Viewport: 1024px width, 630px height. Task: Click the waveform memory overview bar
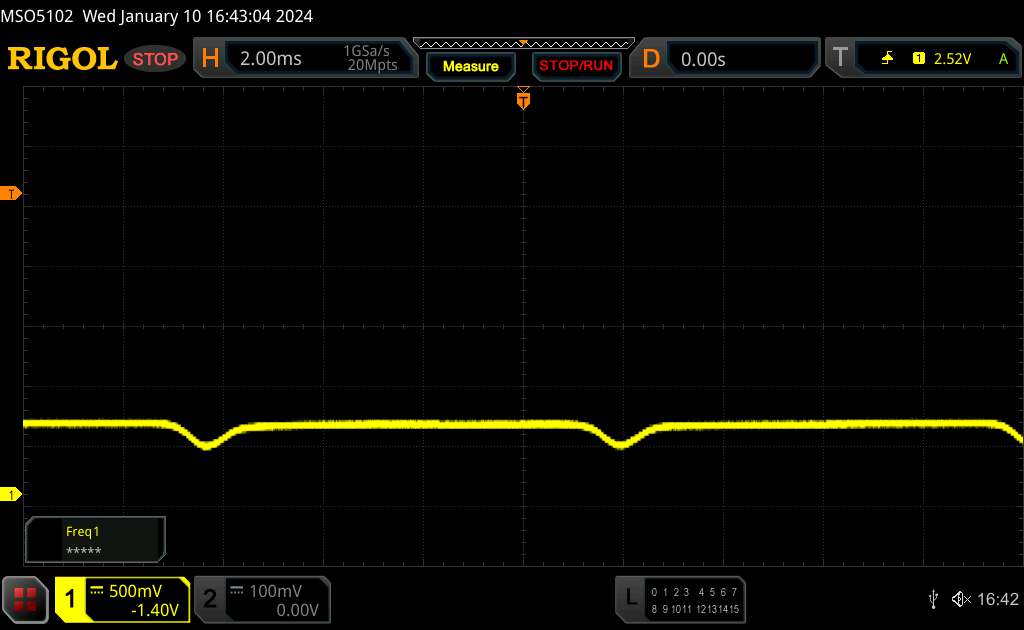click(524, 44)
